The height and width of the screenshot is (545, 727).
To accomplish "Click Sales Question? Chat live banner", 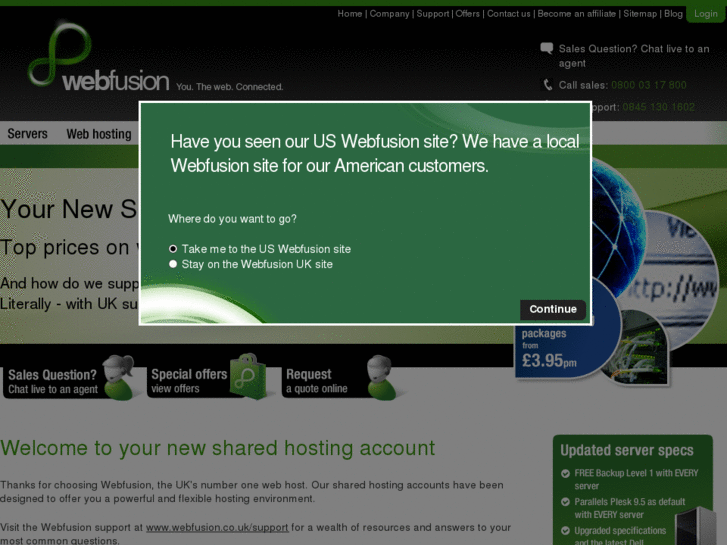I will pos(70,380).
